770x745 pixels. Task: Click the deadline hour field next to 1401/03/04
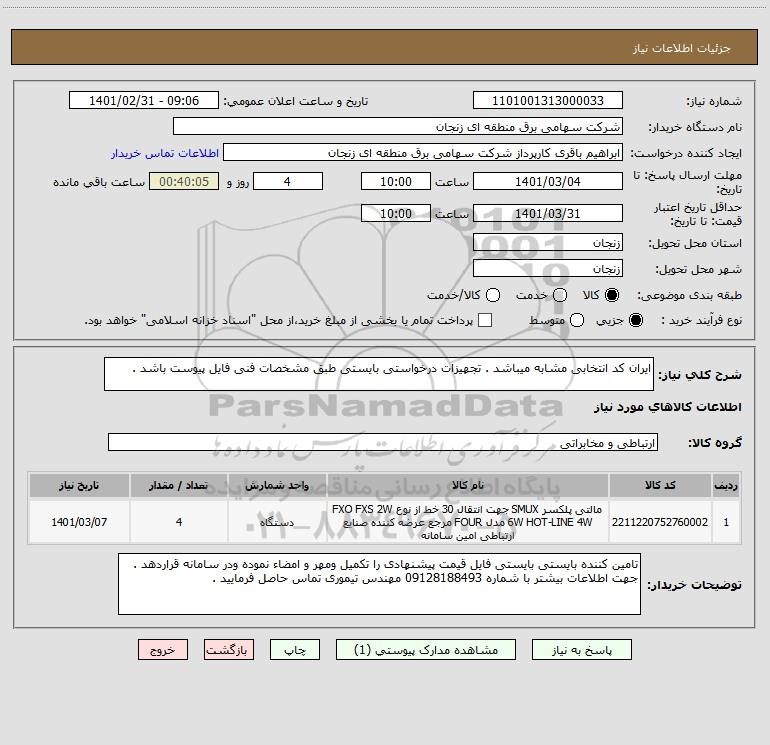[x=396, y=181]
